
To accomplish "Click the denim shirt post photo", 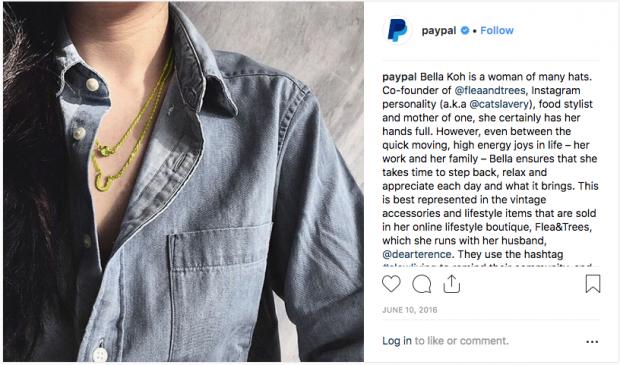I will pos(183,182).
